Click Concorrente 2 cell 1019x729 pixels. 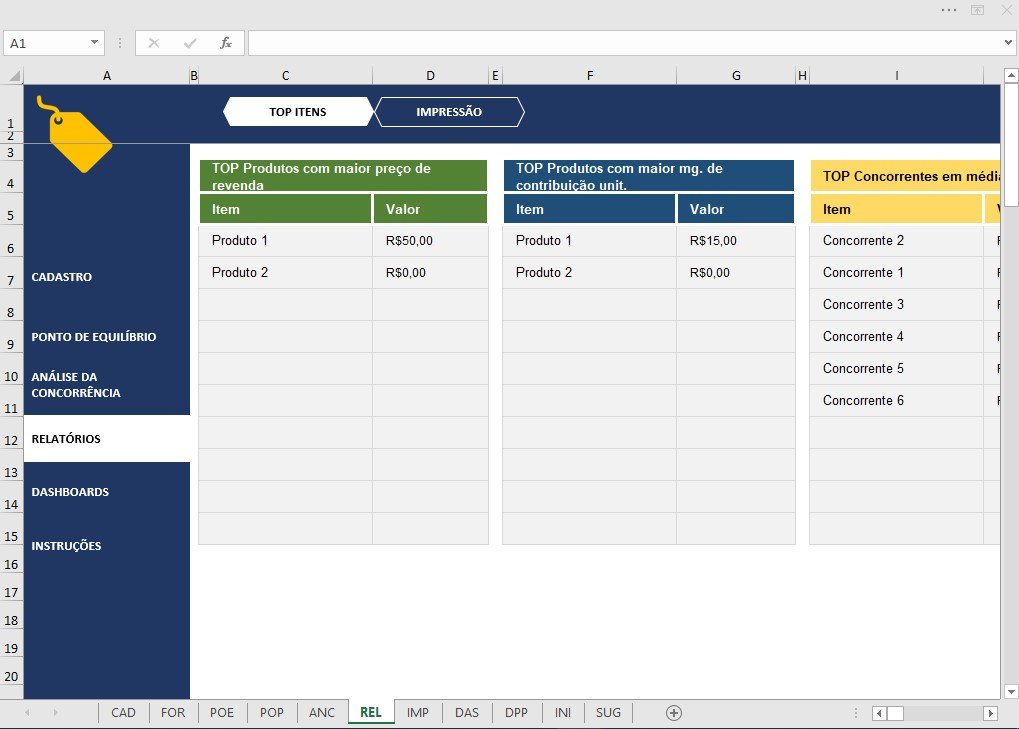click(896, 240)
